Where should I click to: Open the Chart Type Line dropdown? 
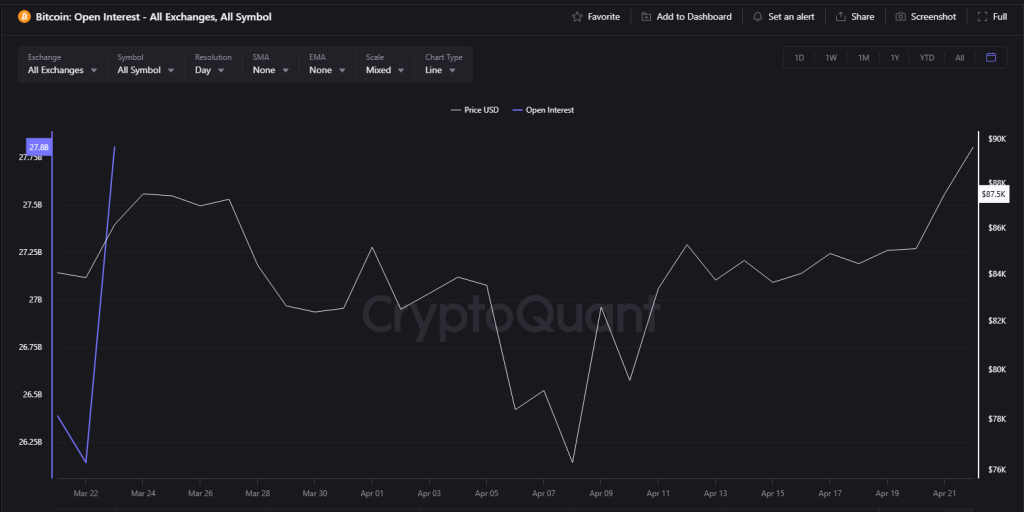tap(440, 70)
